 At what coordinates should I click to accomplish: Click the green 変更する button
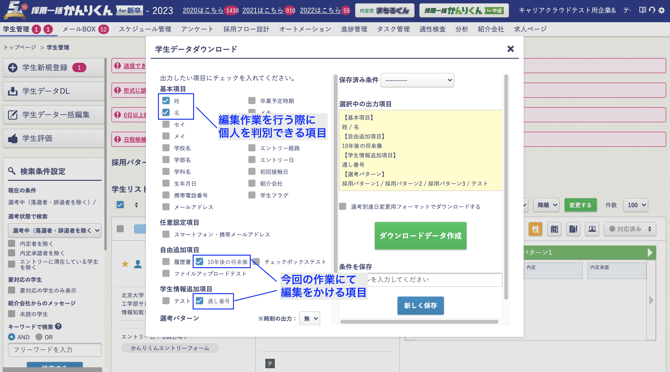[x=580, y=205]
